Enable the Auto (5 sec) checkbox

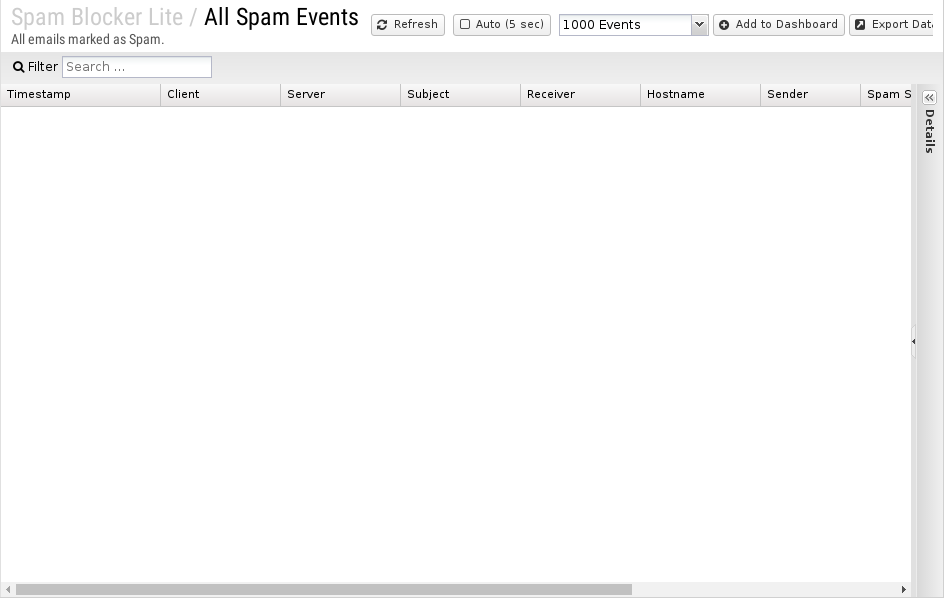coord(465,24)
